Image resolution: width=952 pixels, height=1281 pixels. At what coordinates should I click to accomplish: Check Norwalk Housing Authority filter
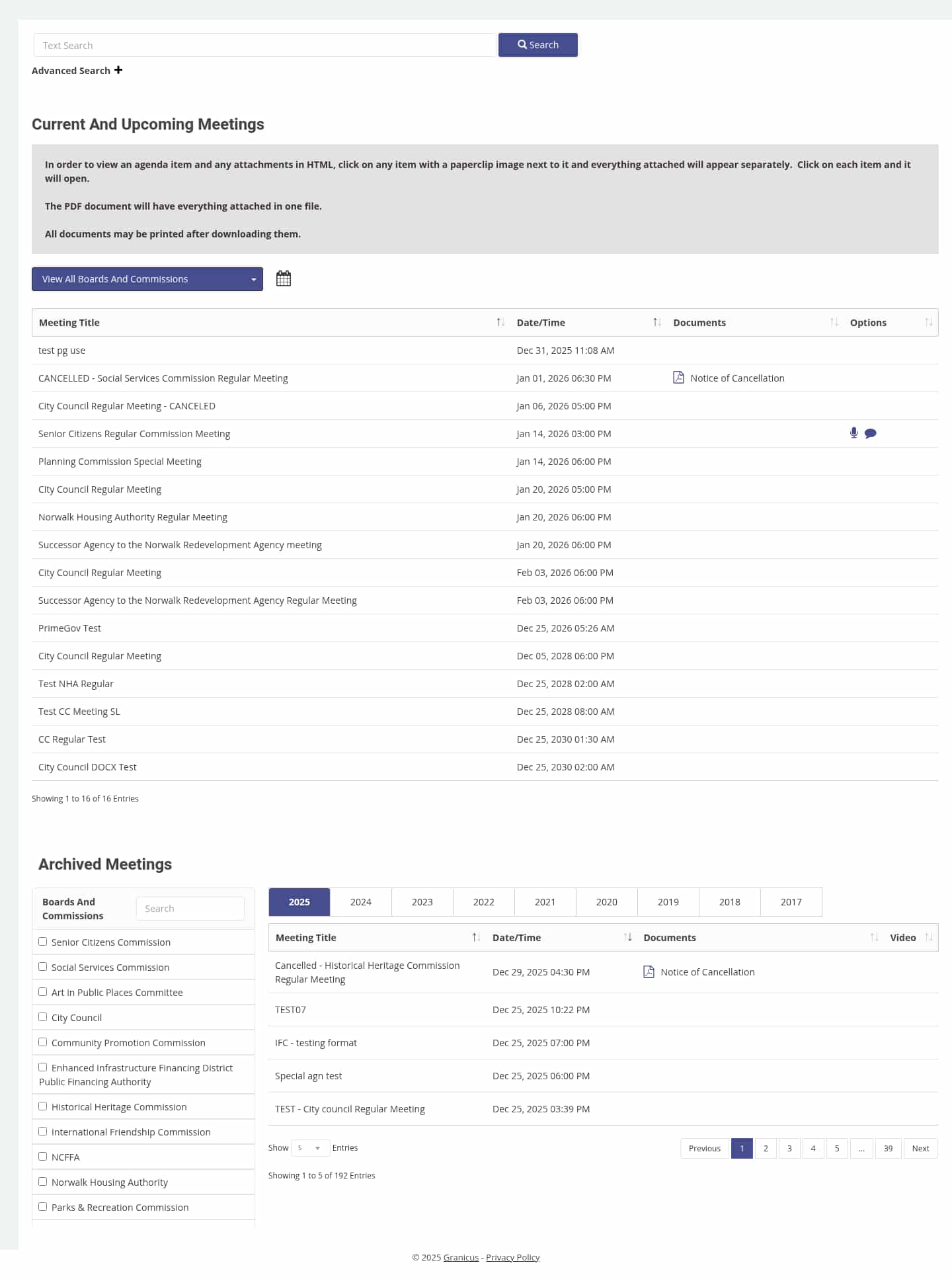tap(43, 1181)
